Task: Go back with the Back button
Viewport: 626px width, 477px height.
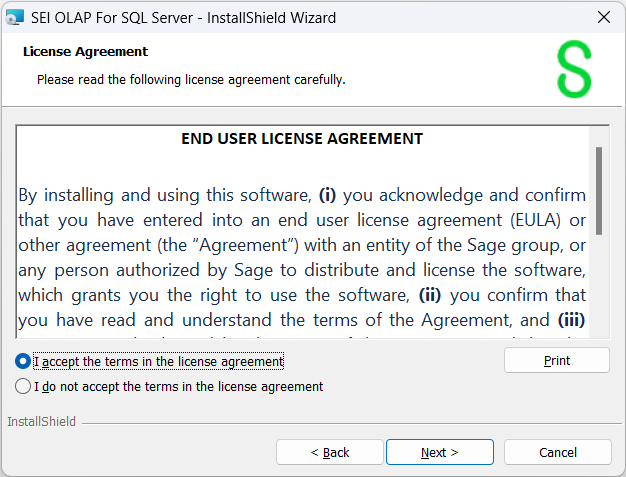Action: [329, 452]
